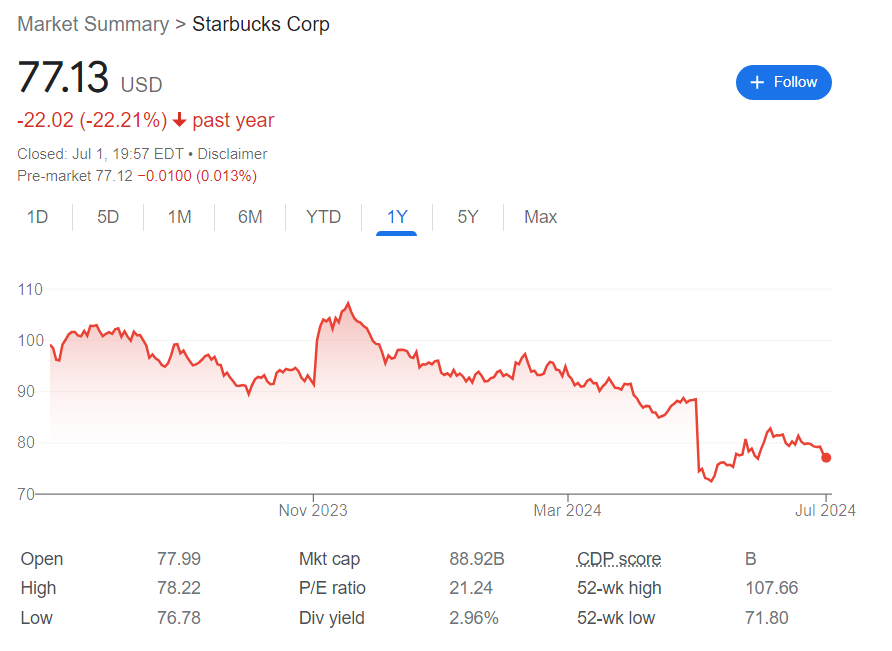Select the 1Y range tab
Viewport: 892px width, 651px height.
click(x=397, y=217)
